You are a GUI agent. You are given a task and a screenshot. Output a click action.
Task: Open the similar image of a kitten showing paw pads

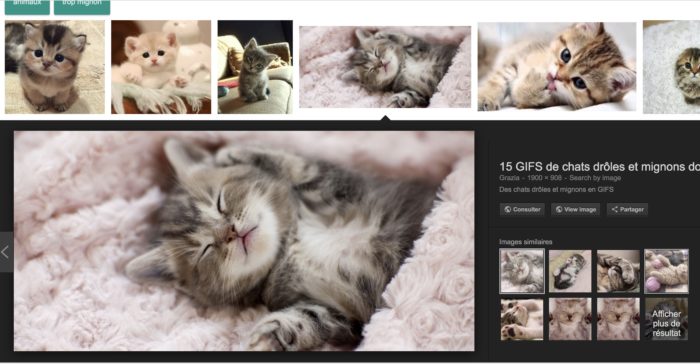coord(522,319)
